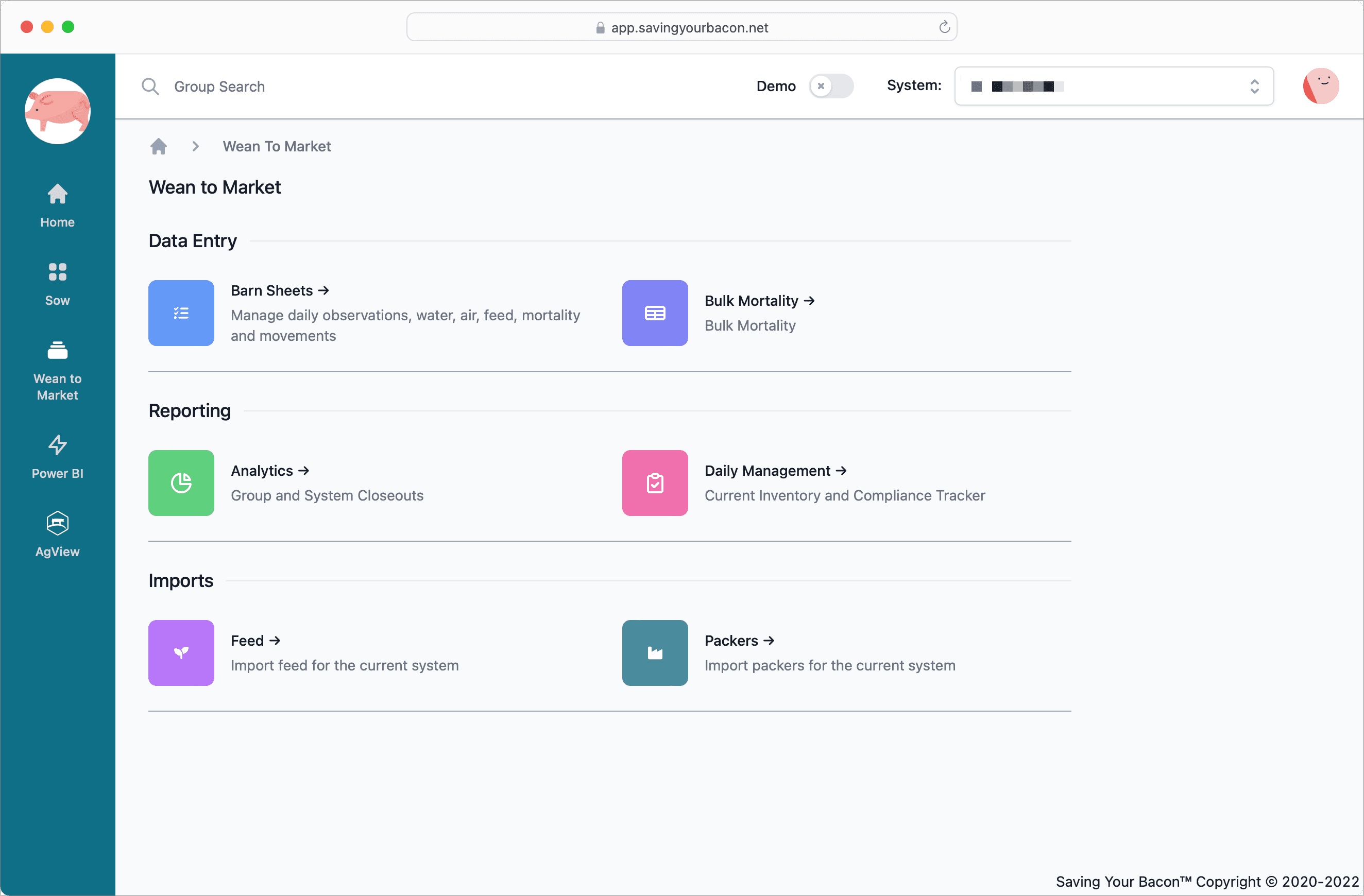Click the purple Feed sprout icon

181,652
